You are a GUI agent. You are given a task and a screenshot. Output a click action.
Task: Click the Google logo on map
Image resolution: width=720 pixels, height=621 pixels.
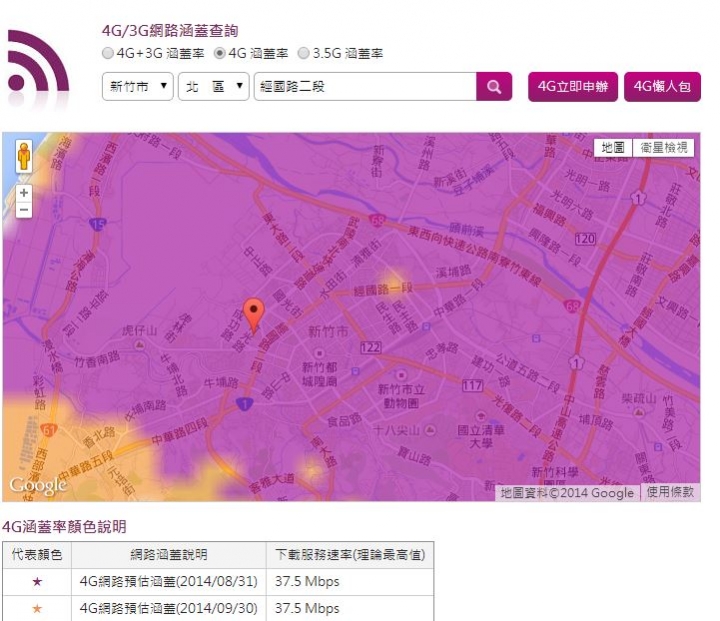pyautogui.click(x=38, y=485)
